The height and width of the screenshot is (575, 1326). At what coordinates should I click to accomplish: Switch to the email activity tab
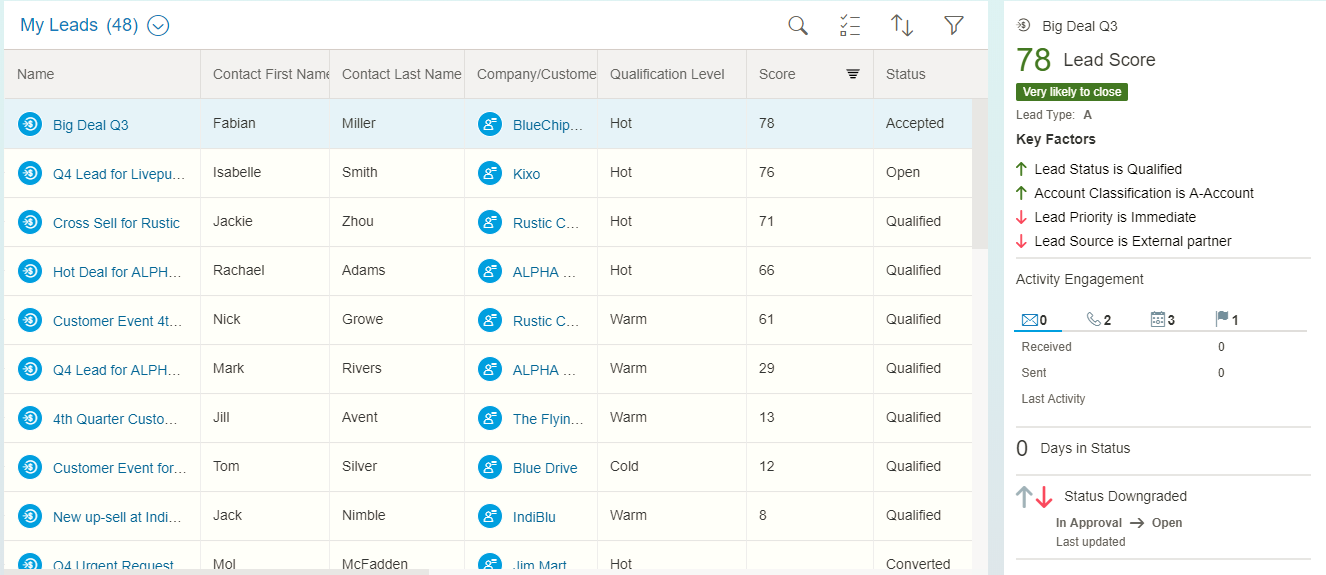(1035, 320)
